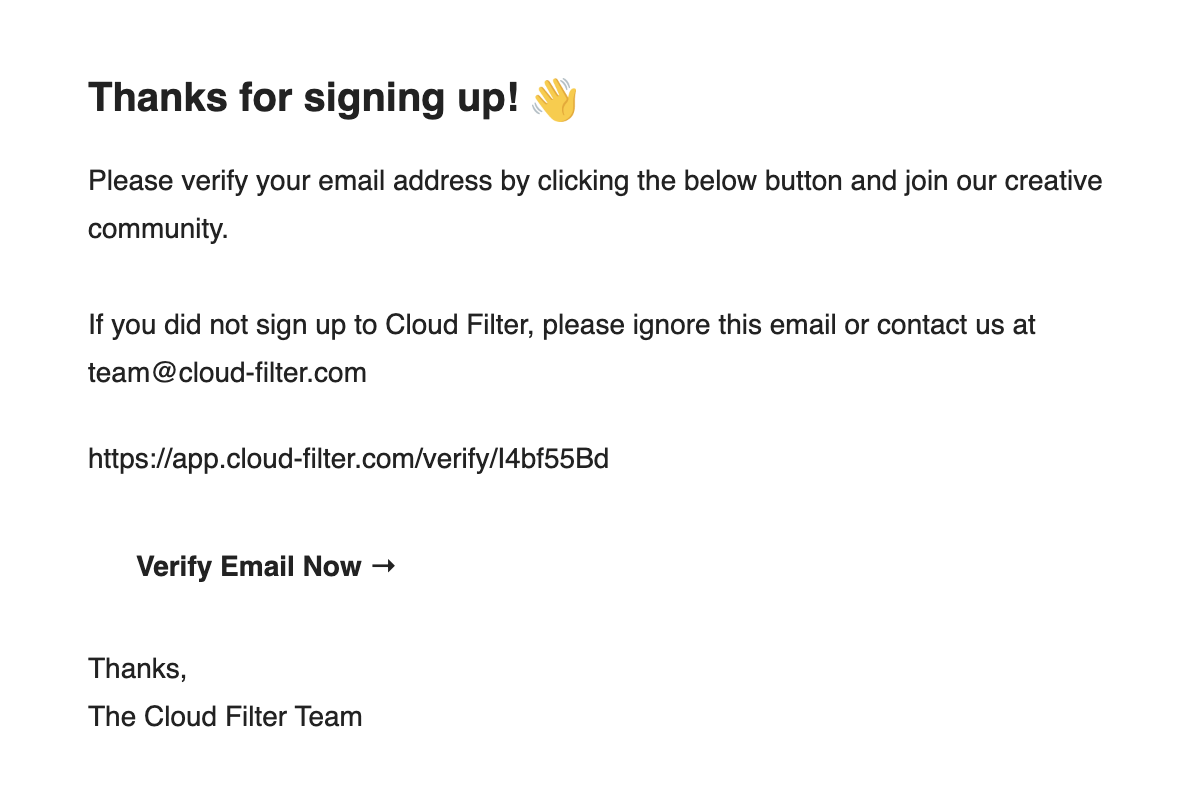The image size is (1184, 804).
Task: Open the team@cloud-filter.com email address
Action: coord(227,373)
